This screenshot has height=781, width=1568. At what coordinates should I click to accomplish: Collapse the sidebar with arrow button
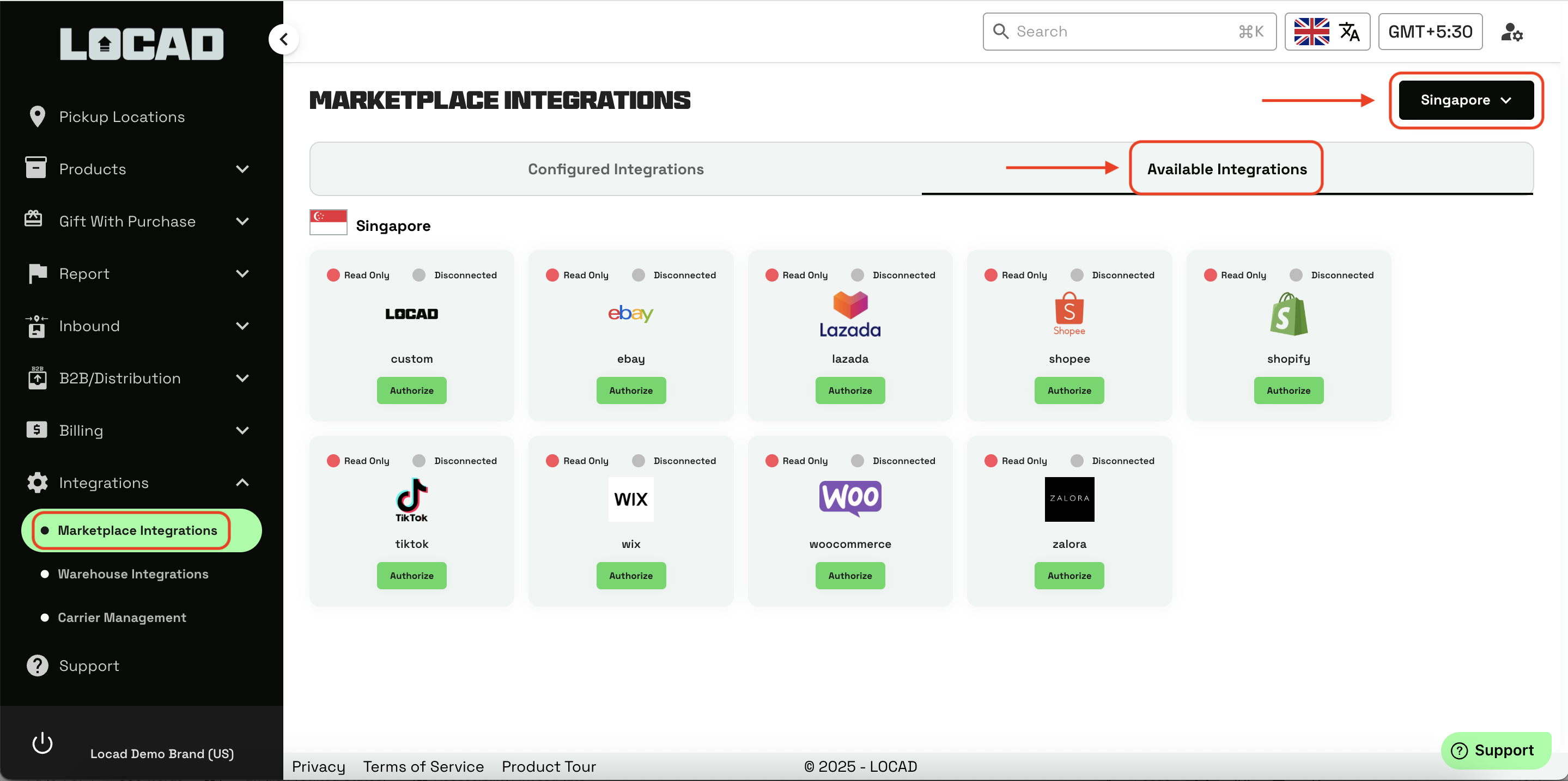[x=284, y=40]
